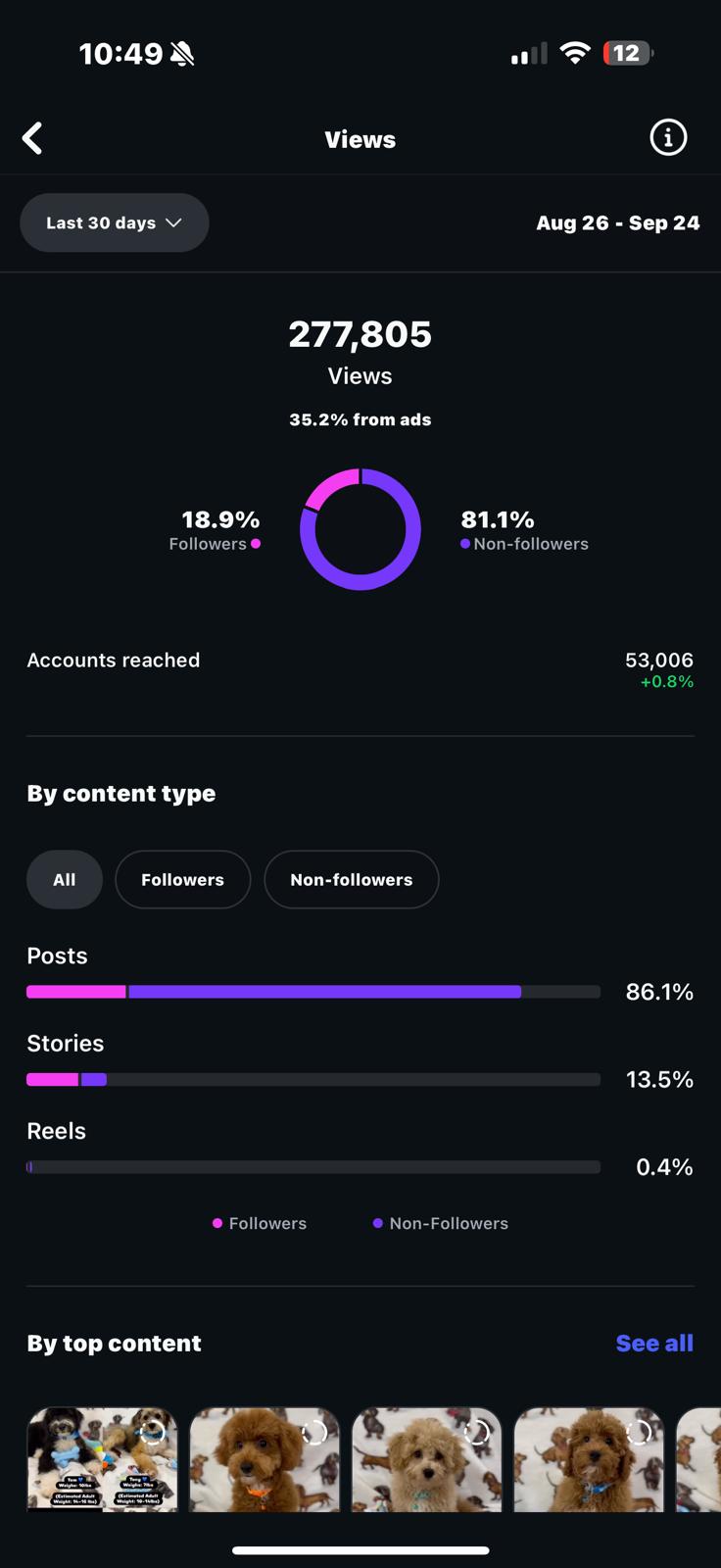Tap the muted bell icon in the status bar
The image size is (721, 1568).
182,53
